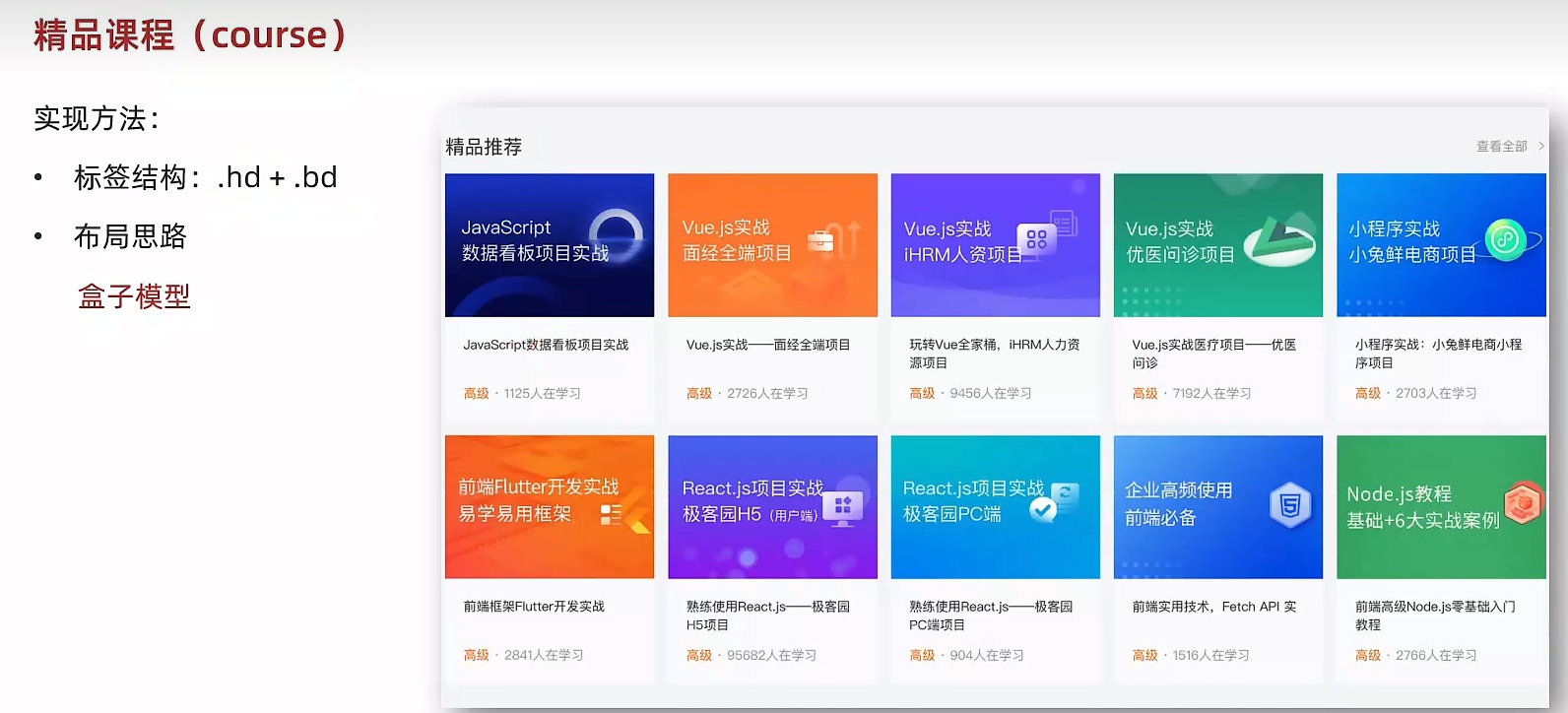This screenshot has width=1568, height=713.
Task: Click the red 盒子模型 text
Action: pyautogui.click(x=134, y=296)
